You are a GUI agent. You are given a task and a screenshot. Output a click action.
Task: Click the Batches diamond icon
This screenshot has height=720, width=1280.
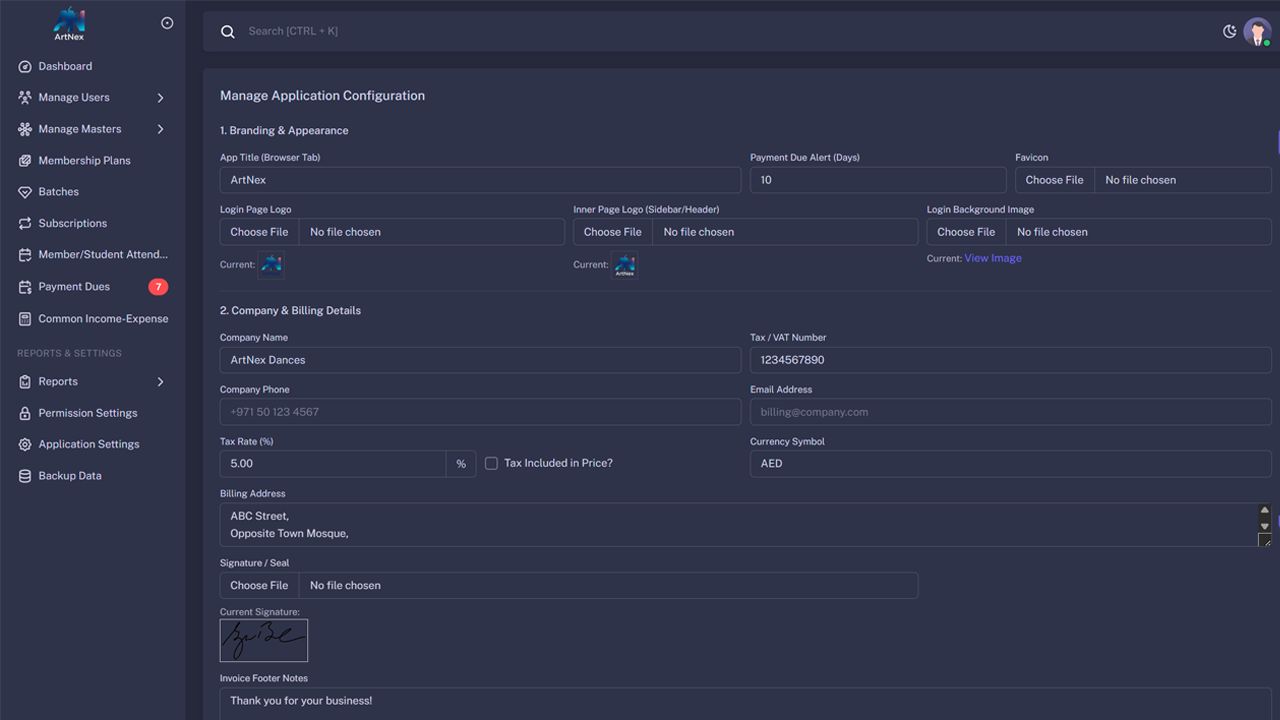[x=25, y=192]
